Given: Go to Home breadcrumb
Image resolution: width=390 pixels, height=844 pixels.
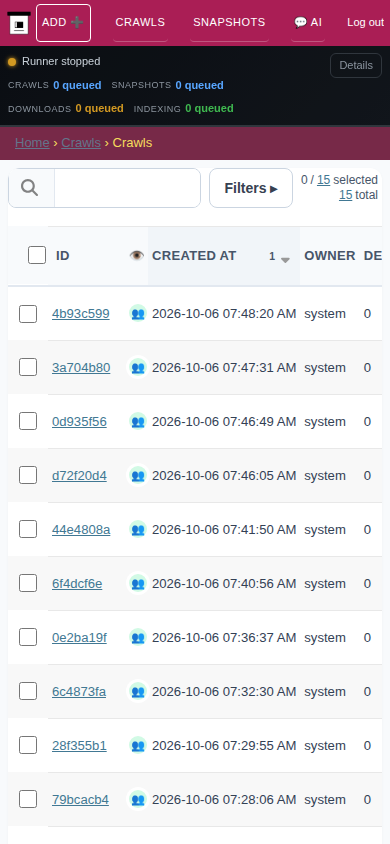Looking at the screenshot, I should 32,143.
